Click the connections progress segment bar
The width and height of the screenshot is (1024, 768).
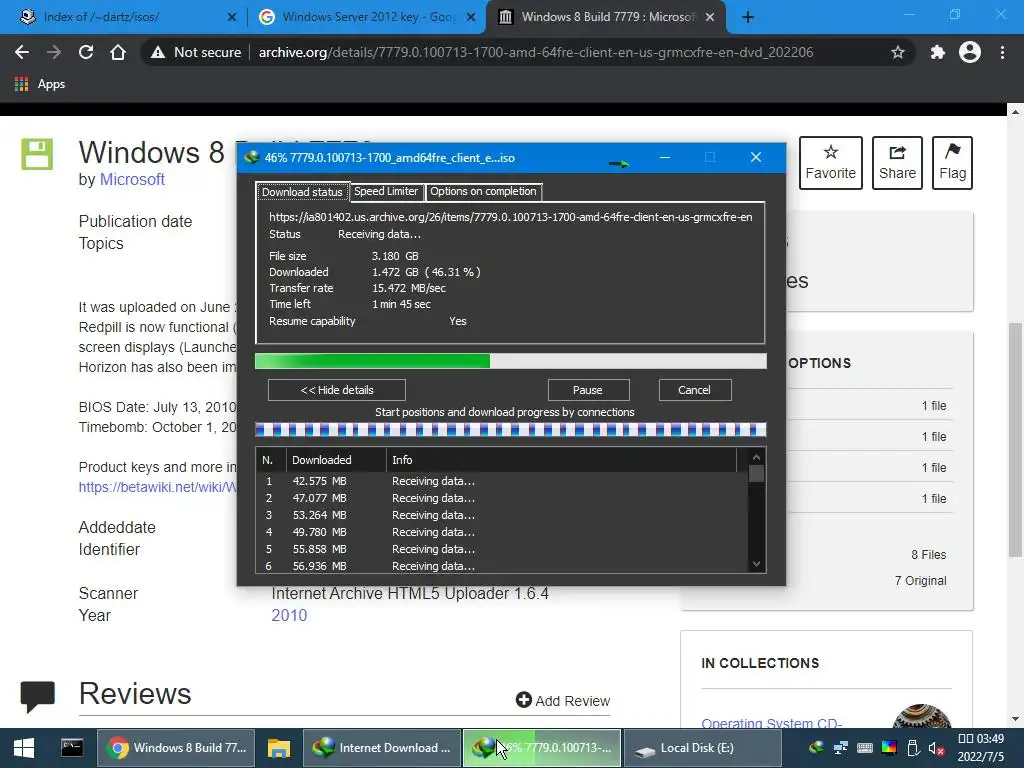pyautogui.click(x=510, y=430)
